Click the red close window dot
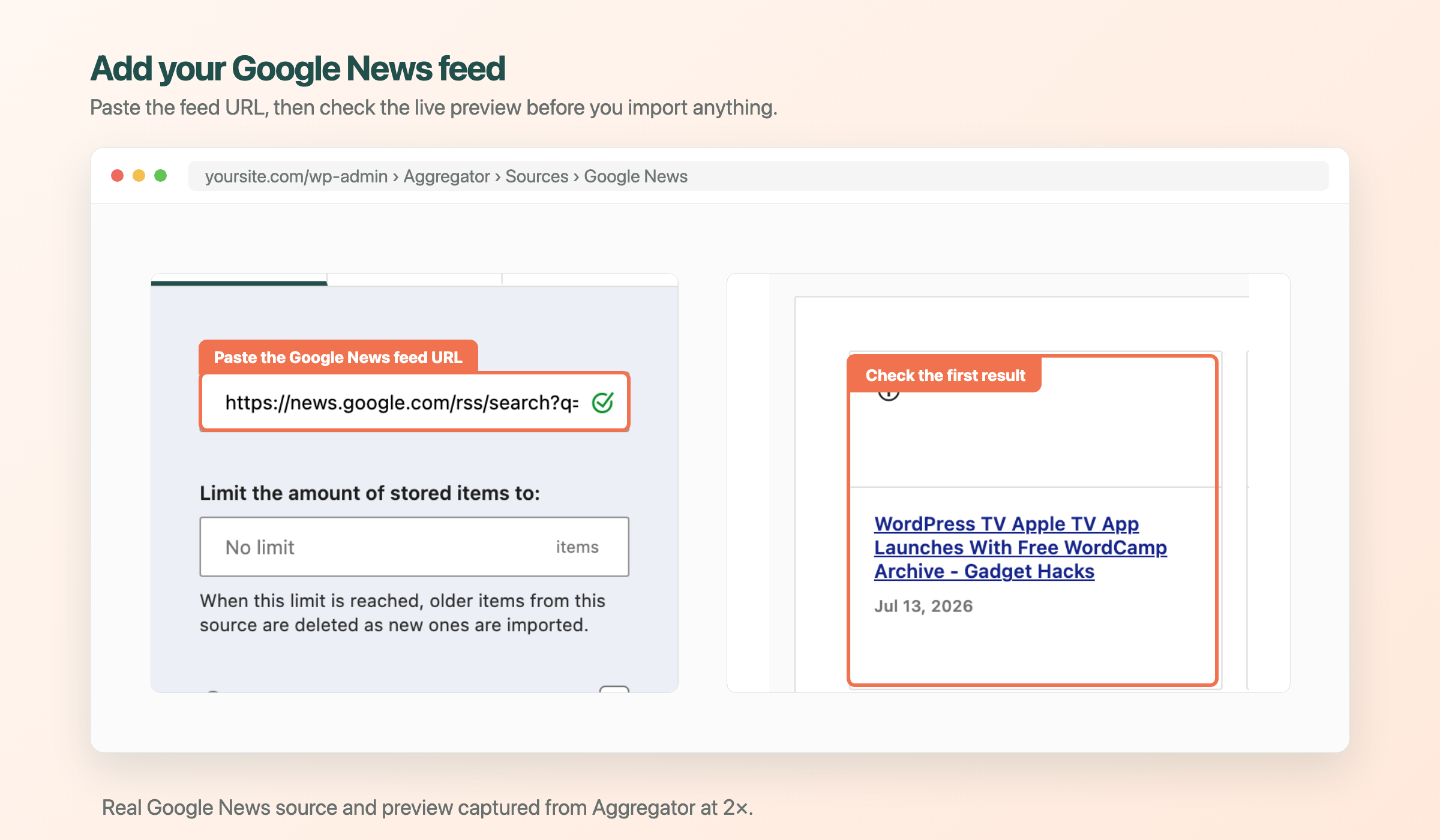The image size is (1440, 840). [118, 176]
